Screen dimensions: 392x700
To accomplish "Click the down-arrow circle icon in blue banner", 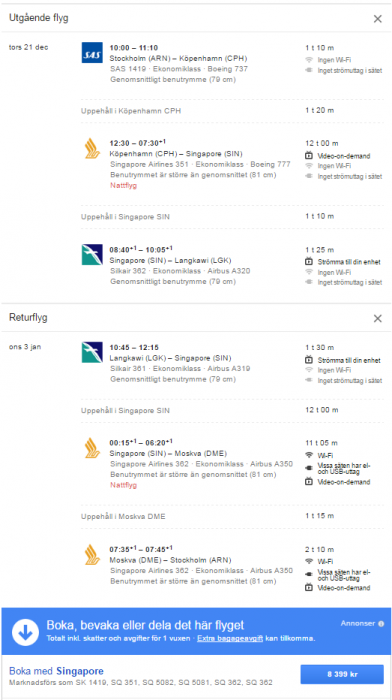I will 25,632.
